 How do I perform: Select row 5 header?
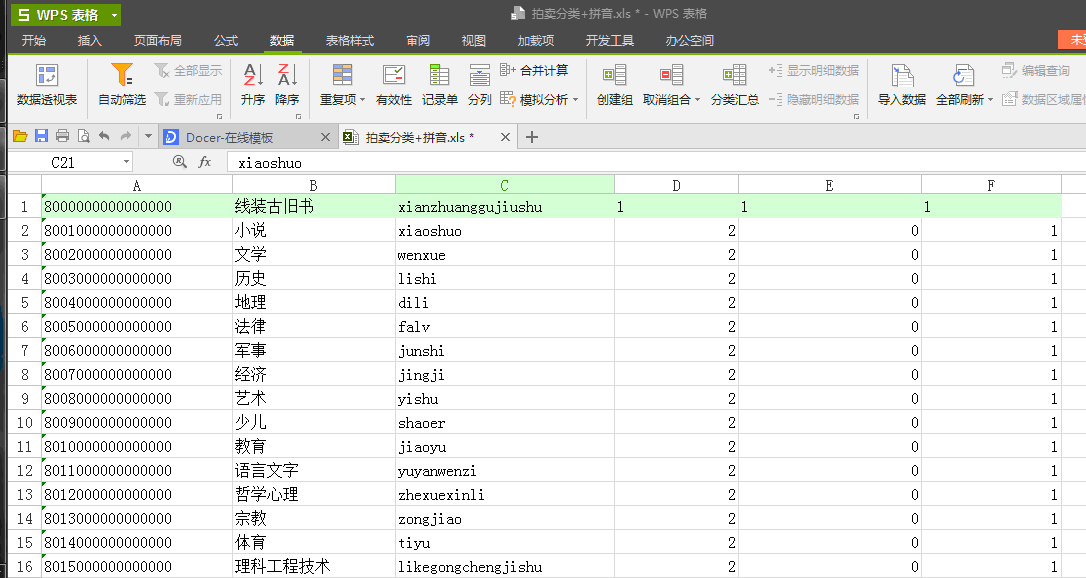(x=25, y=302)
